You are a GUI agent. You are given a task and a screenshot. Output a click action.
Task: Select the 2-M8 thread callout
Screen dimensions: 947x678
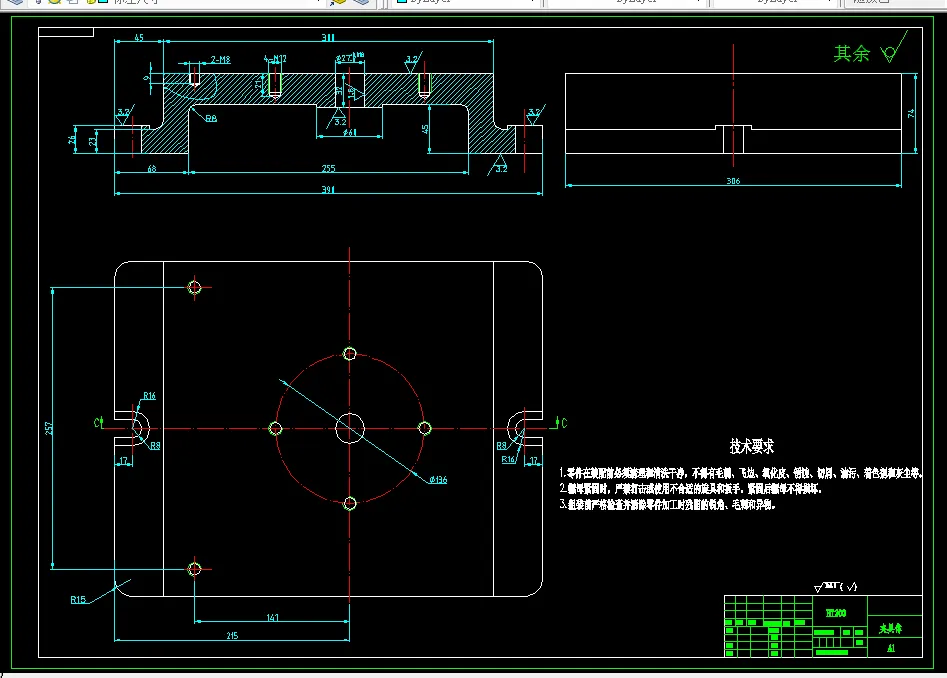220,60
